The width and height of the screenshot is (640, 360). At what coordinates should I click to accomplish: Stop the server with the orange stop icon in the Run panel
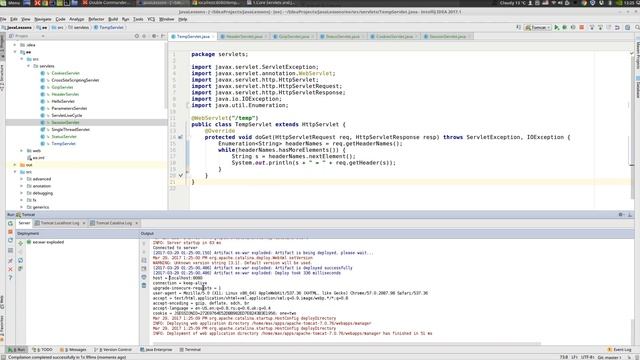(11, 232)
